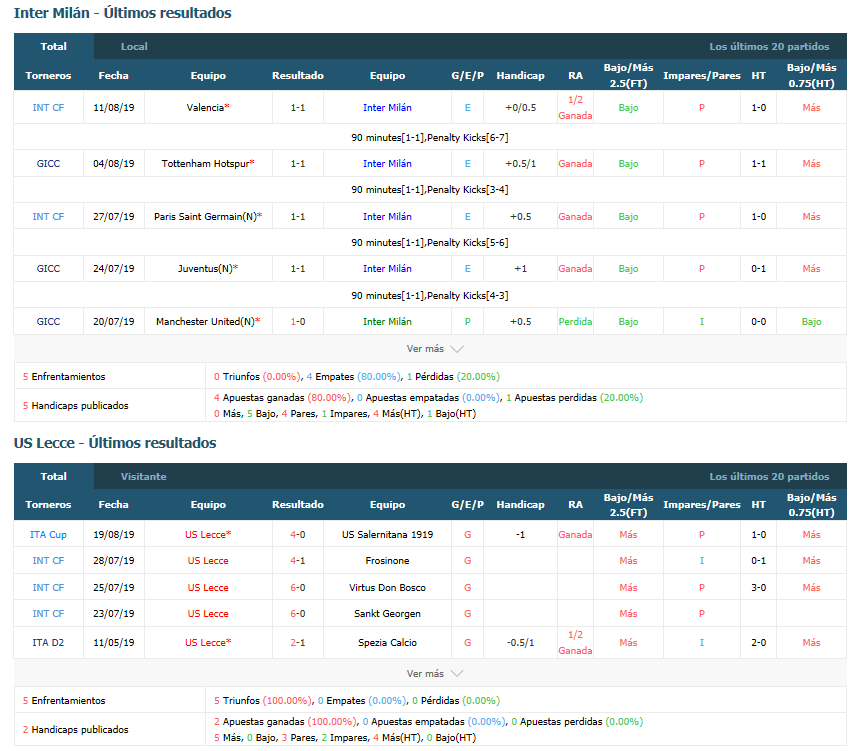
Task: Open US Lecce's 'Los últimos 20 partidos' dropdown
Action: pyautogui.click(x=769, y=476)
